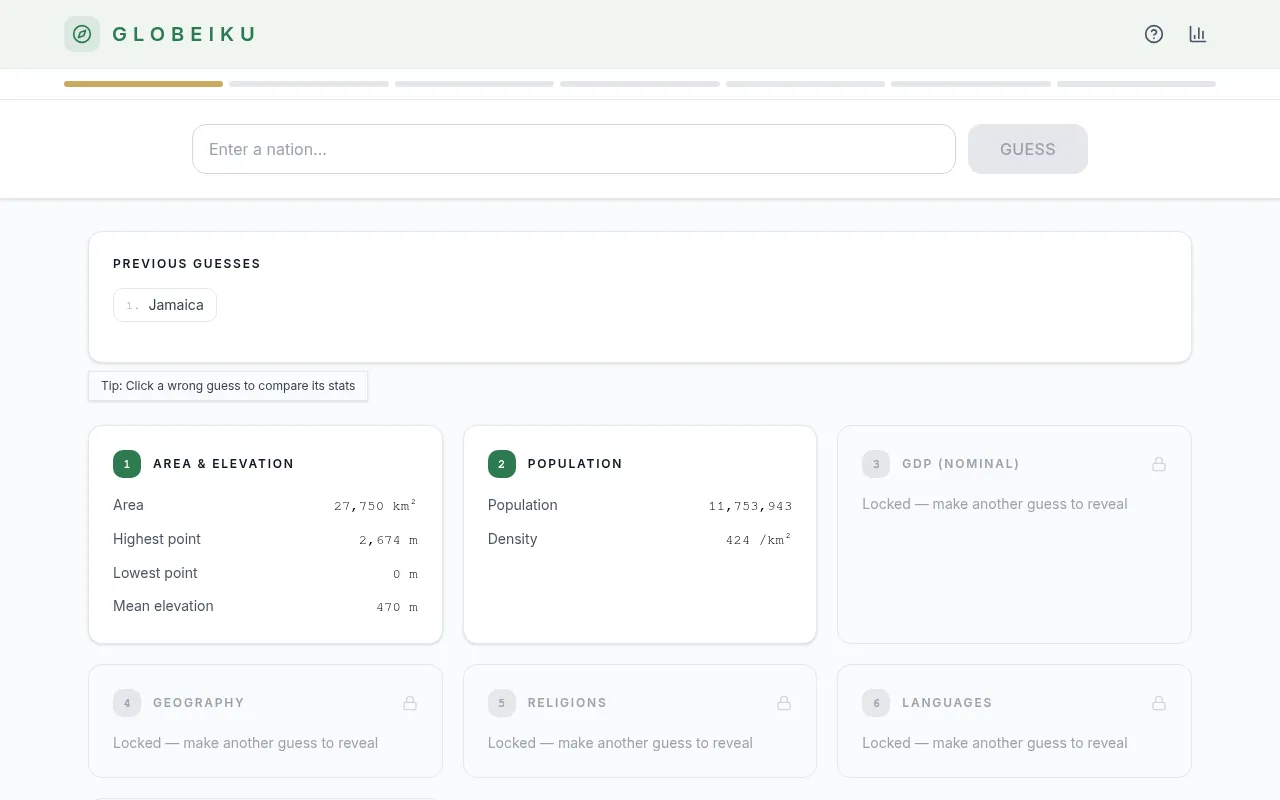Click the Lowest point value 0 m

click(405, 574)
